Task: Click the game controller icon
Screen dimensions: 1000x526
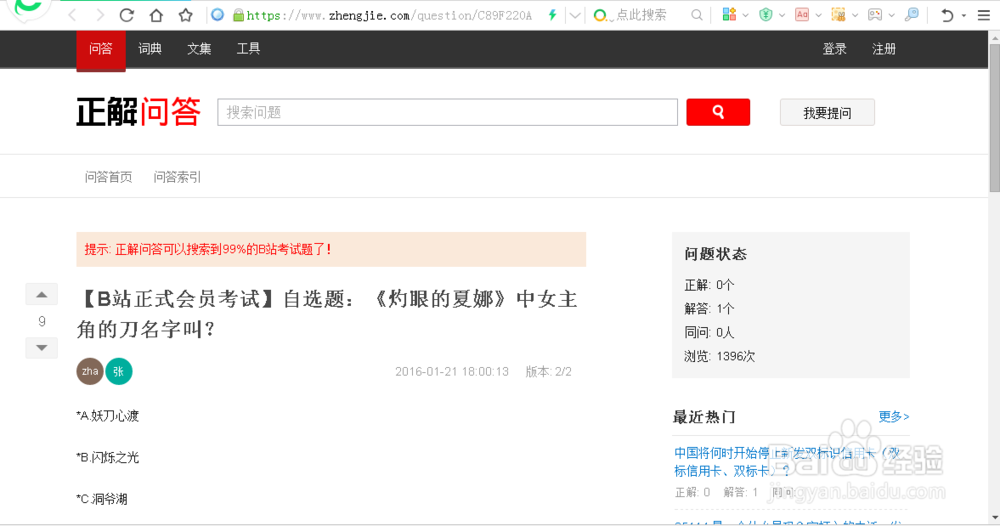Action: pyautogui.click(x=875, y=15)
